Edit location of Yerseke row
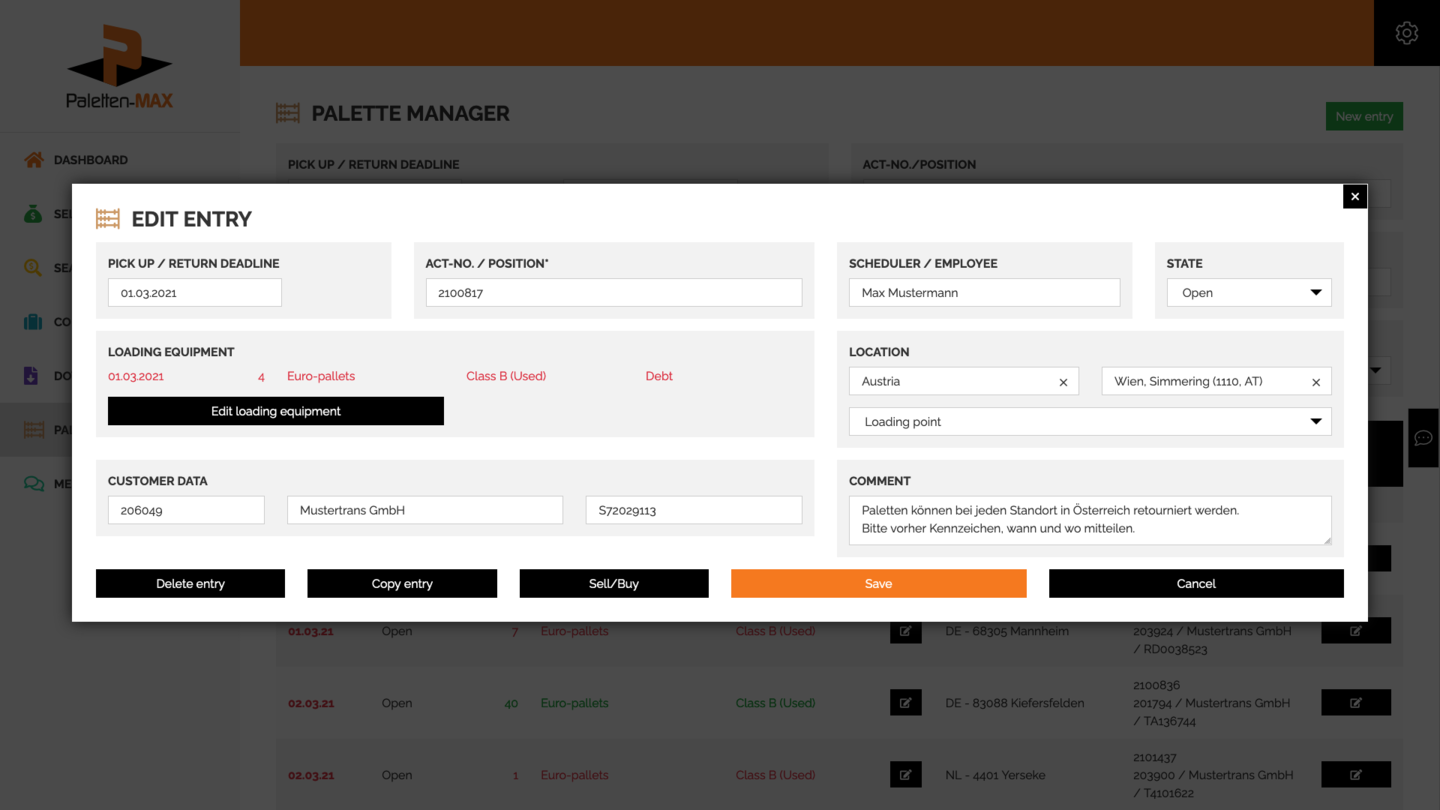Image resolution: width=1440 pixels, height=810 pixels. [905, 775]
